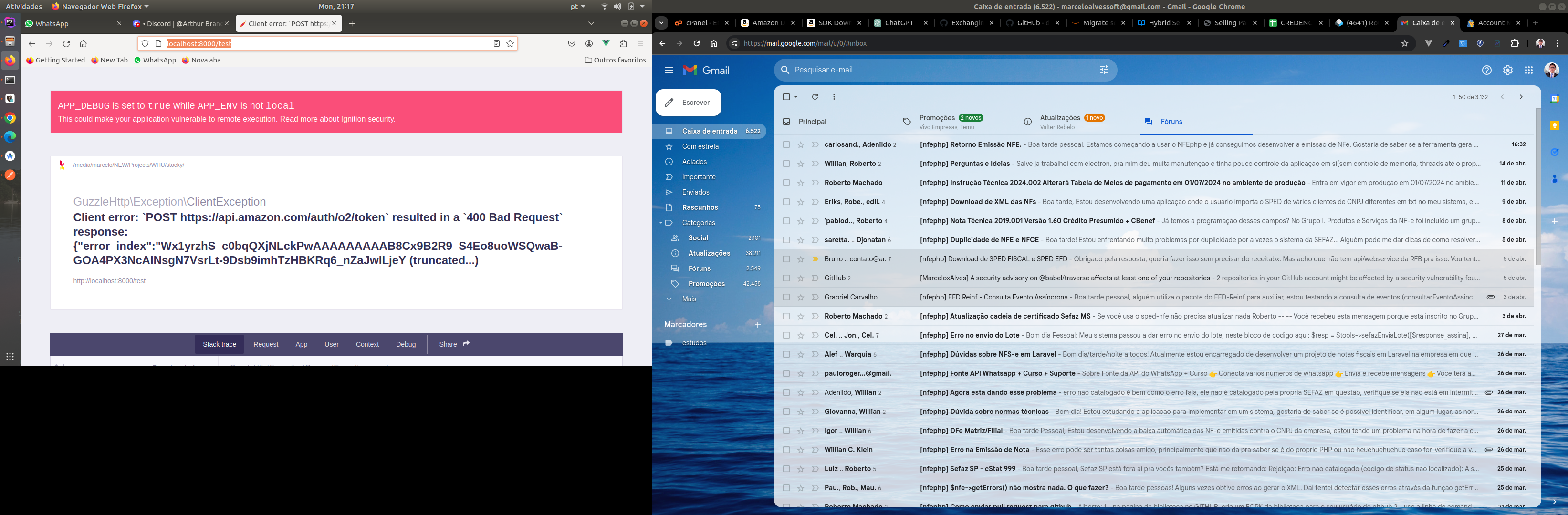
Task: Click the Gmail support help icon
Action: point(1486,71)
